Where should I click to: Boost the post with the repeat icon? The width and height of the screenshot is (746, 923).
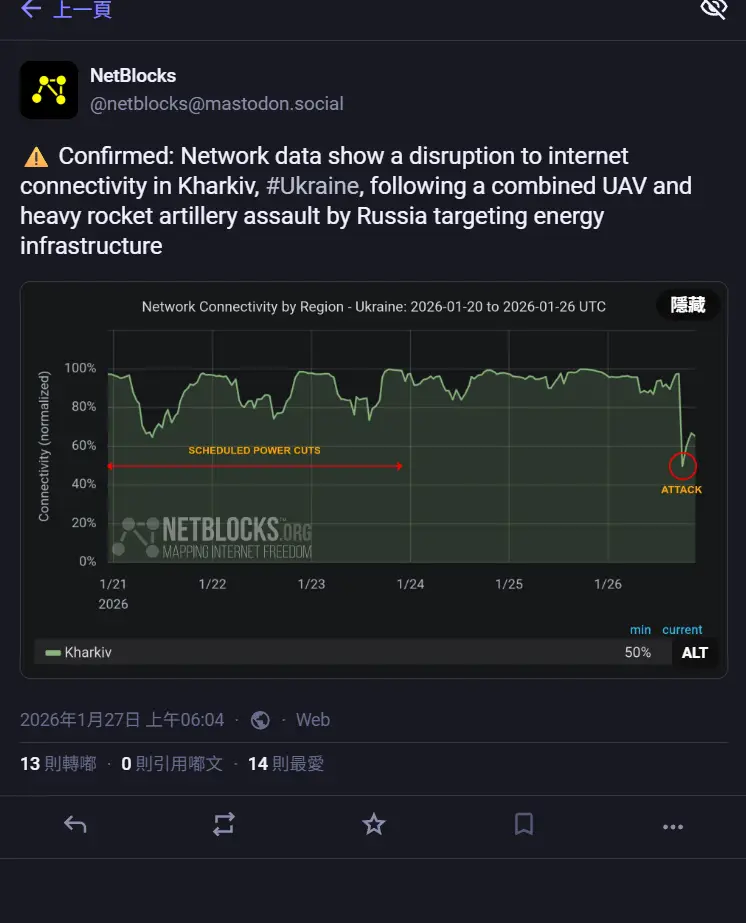click(x=224, y=824)
